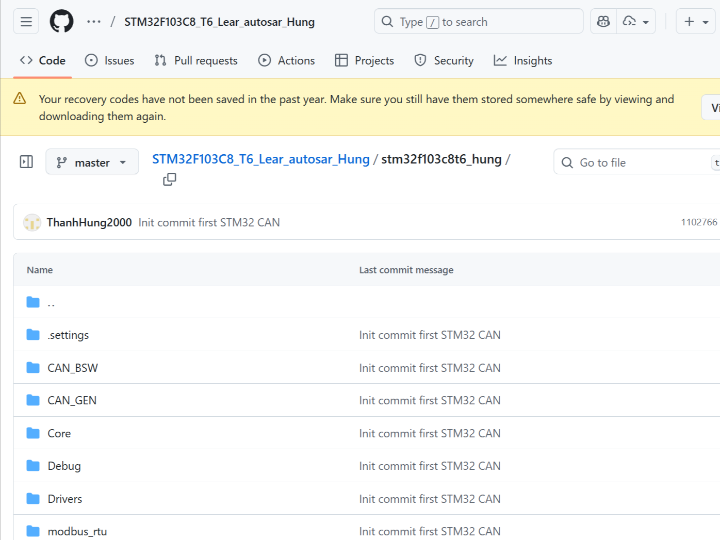Open the ThanhHung2000 author link
720x540 pixels.
pos(89,222)
